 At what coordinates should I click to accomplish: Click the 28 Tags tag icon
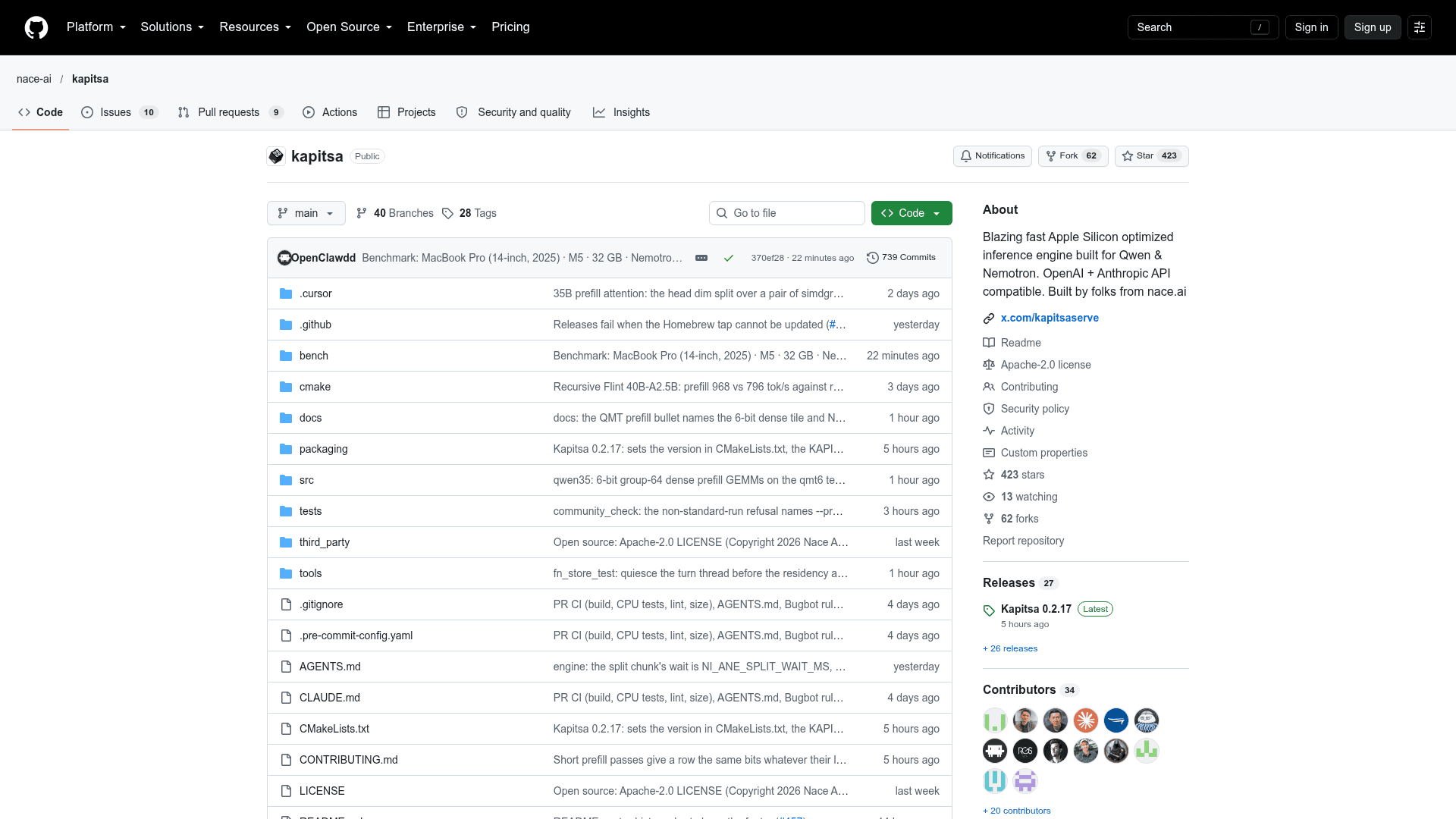pyautogui.click(x=447, y=213)
